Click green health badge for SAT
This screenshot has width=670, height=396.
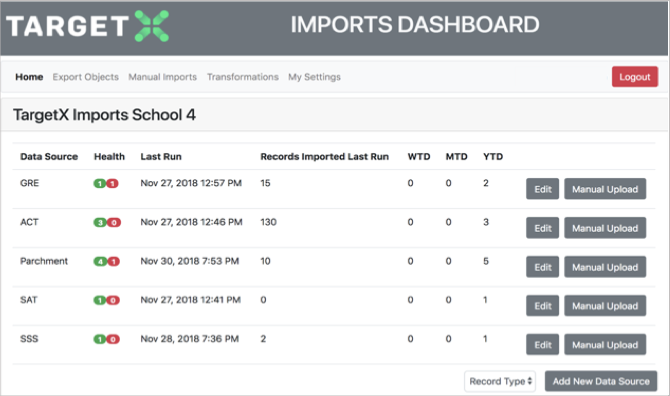100,300
